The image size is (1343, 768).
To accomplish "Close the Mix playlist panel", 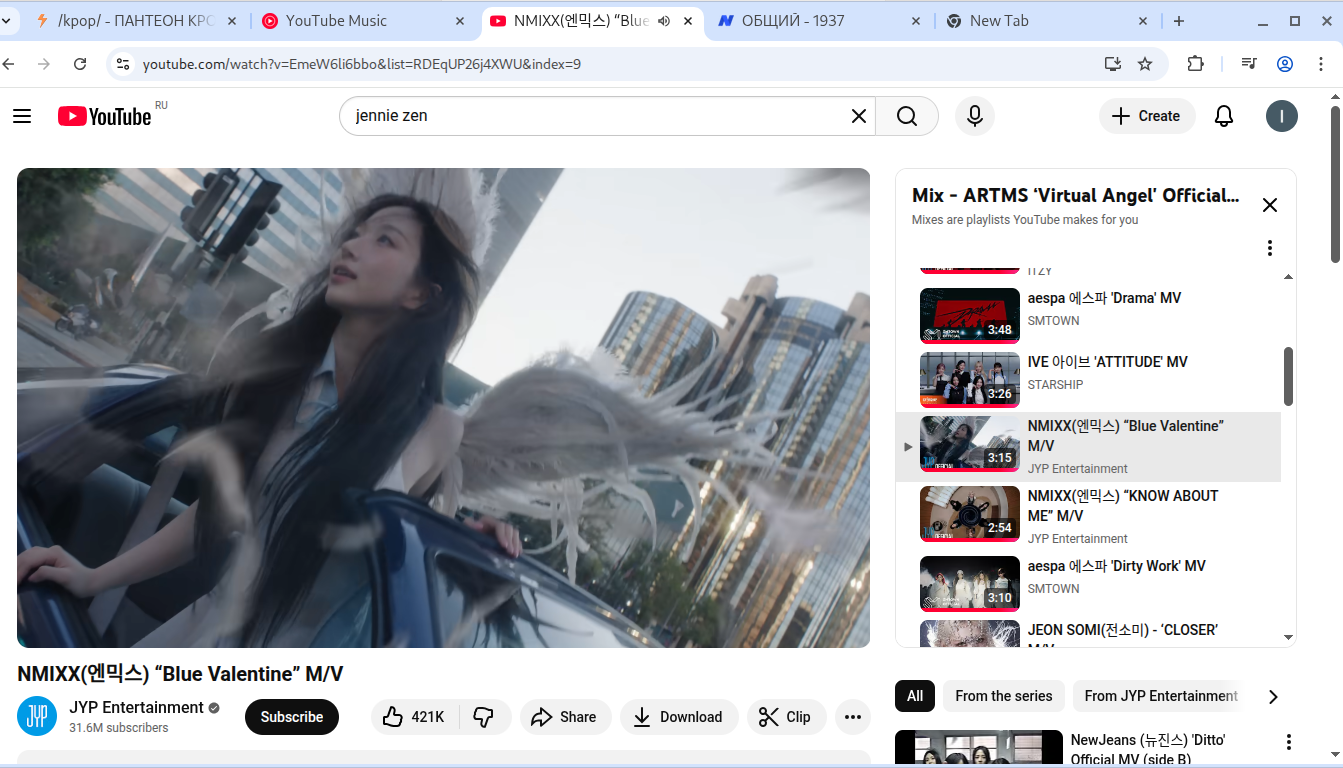I will click(x=1270, y=205).
